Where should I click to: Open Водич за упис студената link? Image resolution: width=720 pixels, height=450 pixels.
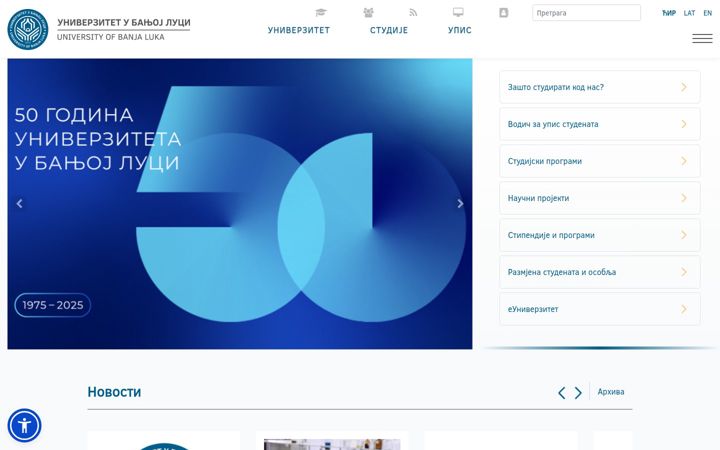tap(600, 124)
